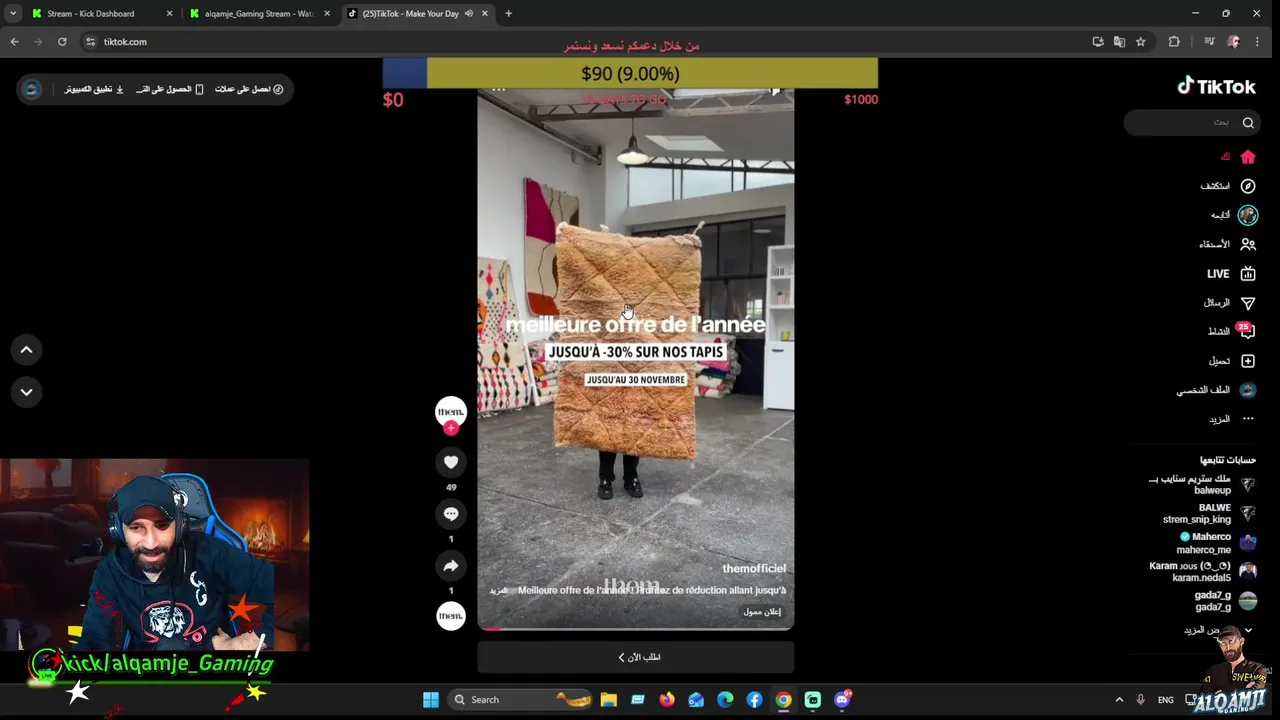The height and width of the screenshot is (720, 1280).
Task: Open the Profile avatar item in sidebar
Action: (x=1248, y=390)
